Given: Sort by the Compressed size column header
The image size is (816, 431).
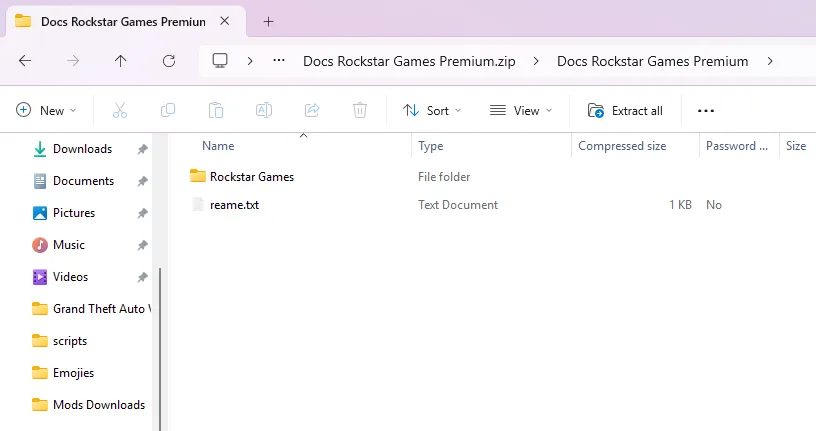Looking at the screenshot, I should coord(622,146).
